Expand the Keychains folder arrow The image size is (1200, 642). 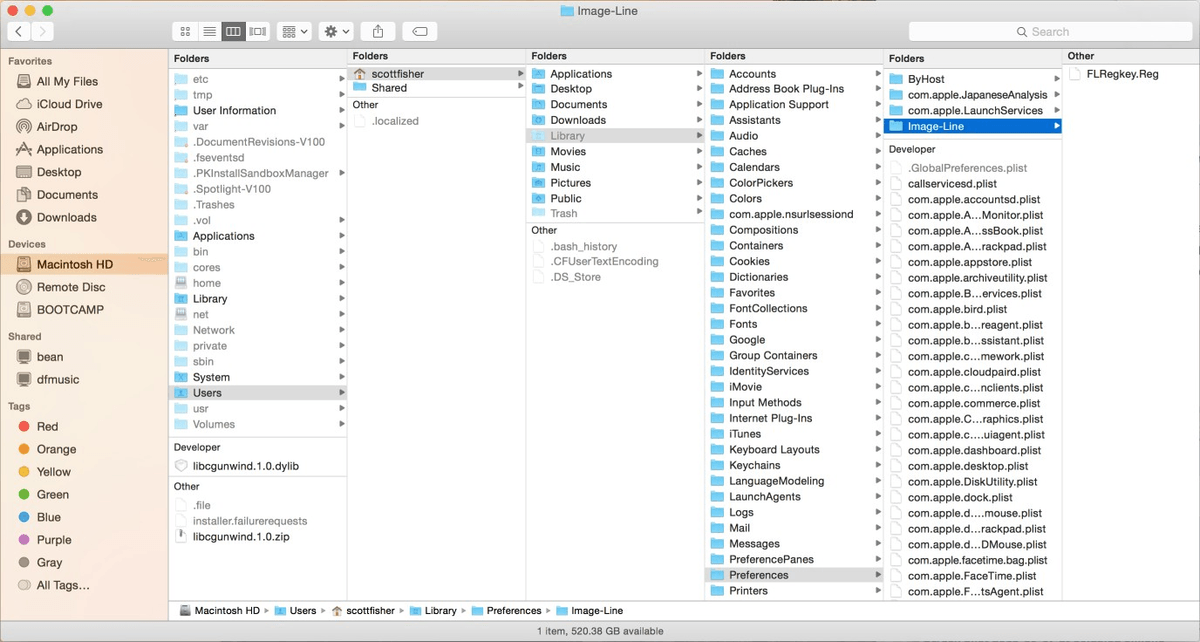point(878,465)
